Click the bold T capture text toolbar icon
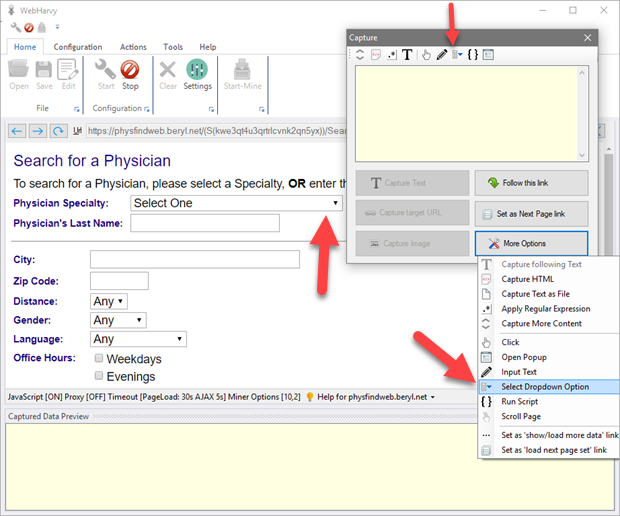 click(x=407, y=55)
